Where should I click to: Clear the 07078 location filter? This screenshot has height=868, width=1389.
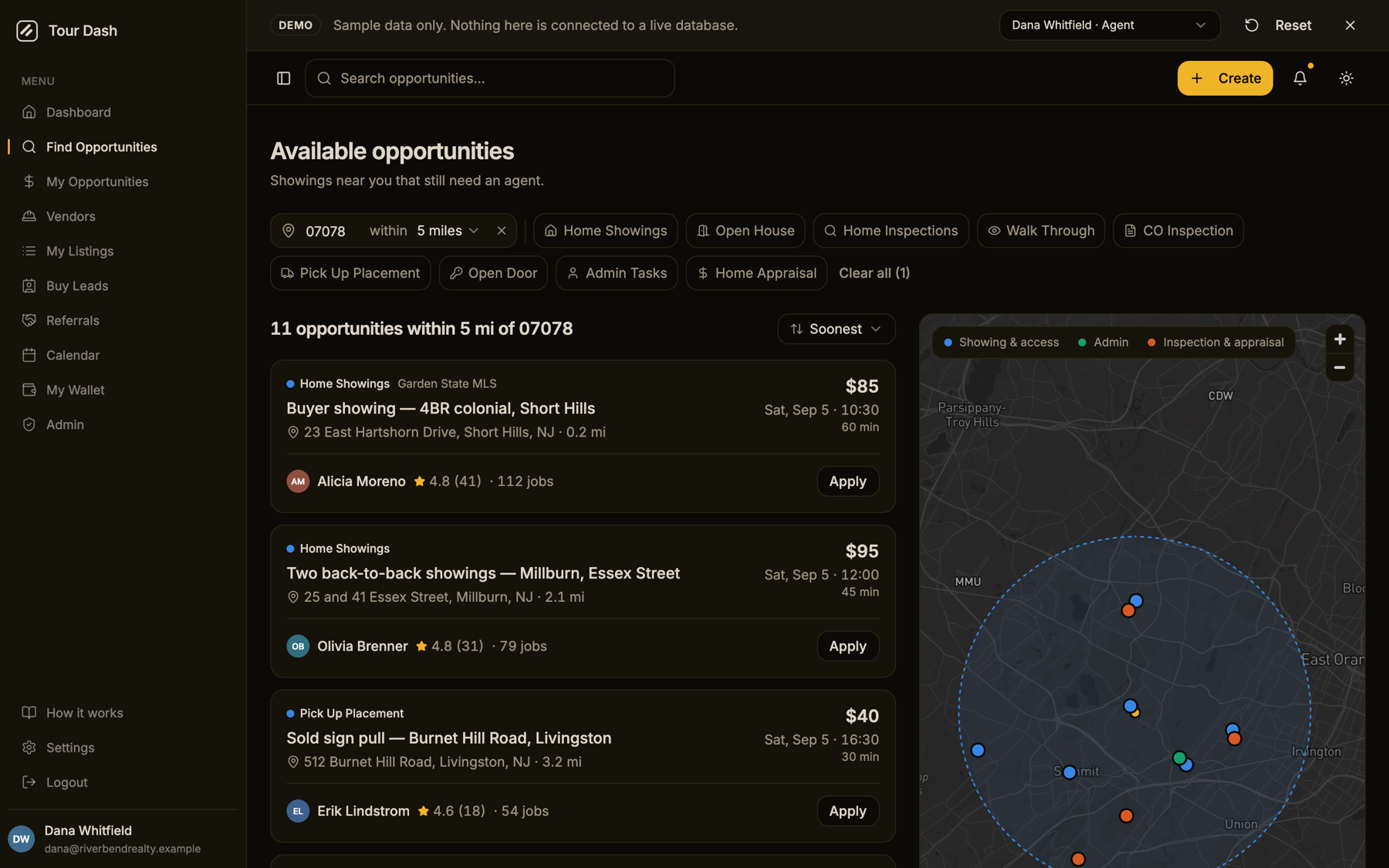(502, 231)
